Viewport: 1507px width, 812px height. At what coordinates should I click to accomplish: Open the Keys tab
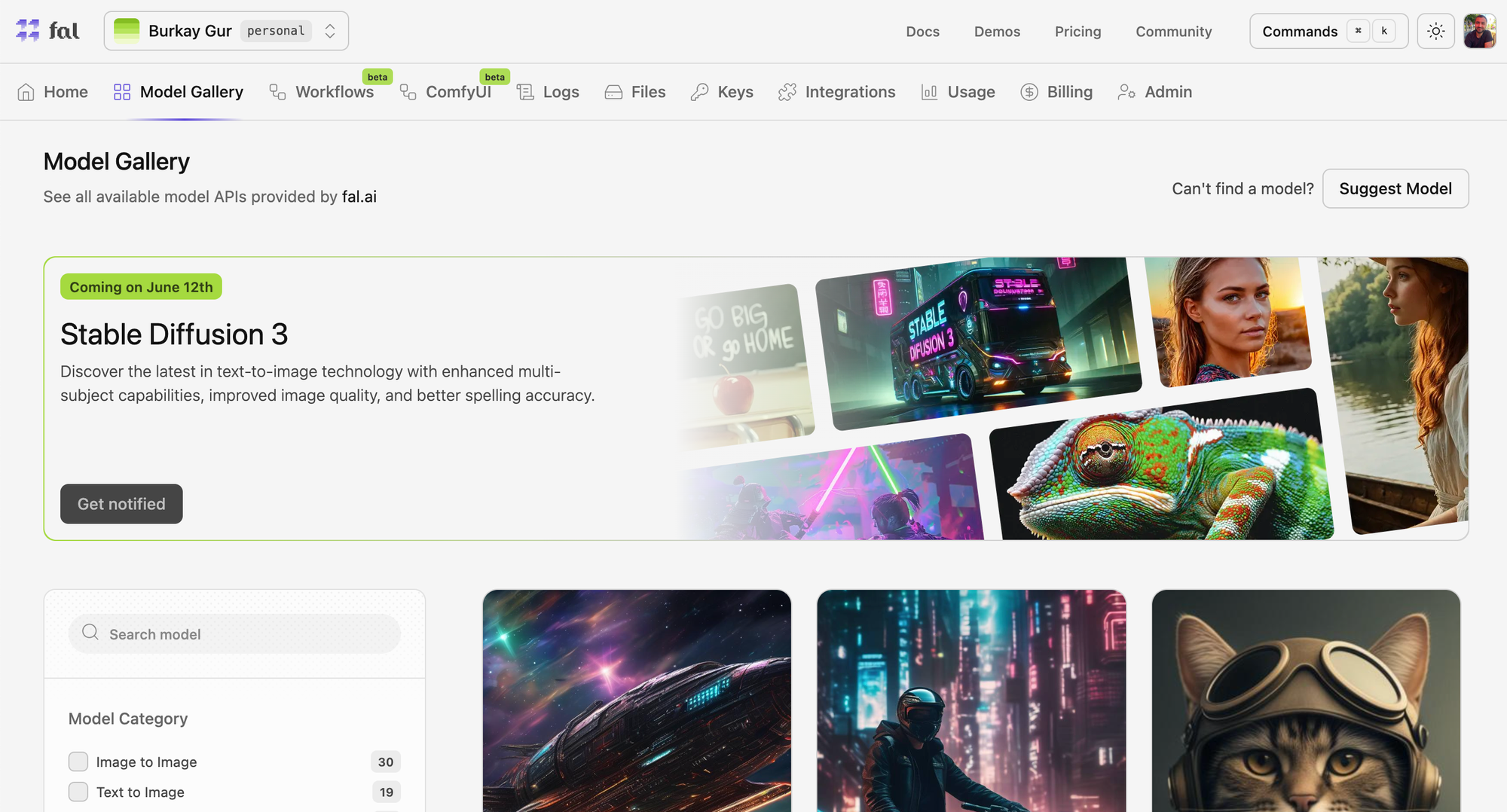tap(722, 92)
